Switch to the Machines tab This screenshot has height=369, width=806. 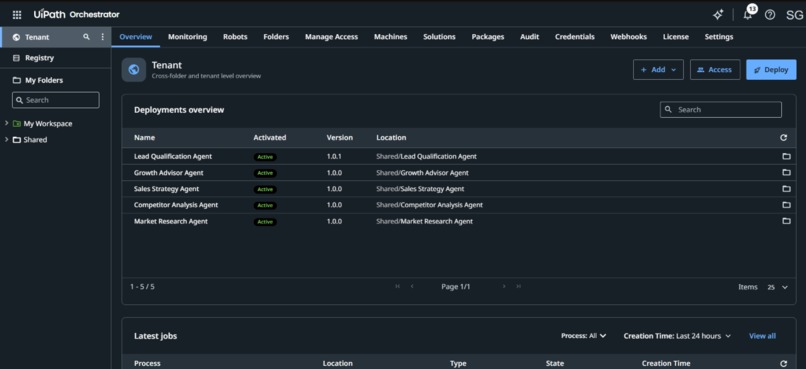[x=391, y=37]
